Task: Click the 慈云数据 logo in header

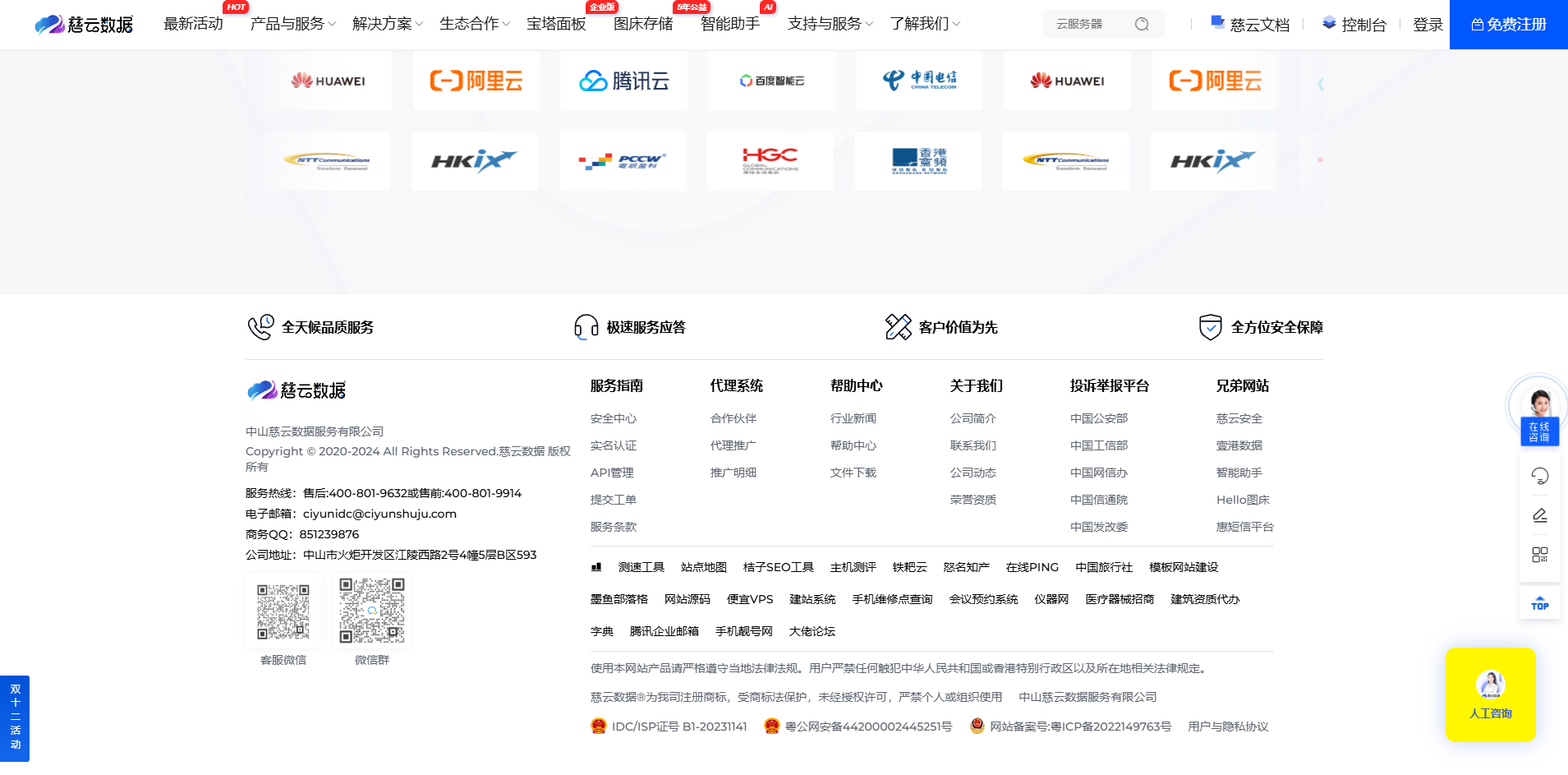Action: coord(84,25)
